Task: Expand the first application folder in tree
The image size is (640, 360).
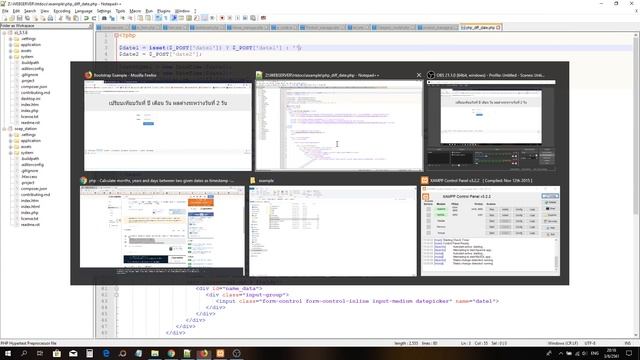Action: coord(10,45)
